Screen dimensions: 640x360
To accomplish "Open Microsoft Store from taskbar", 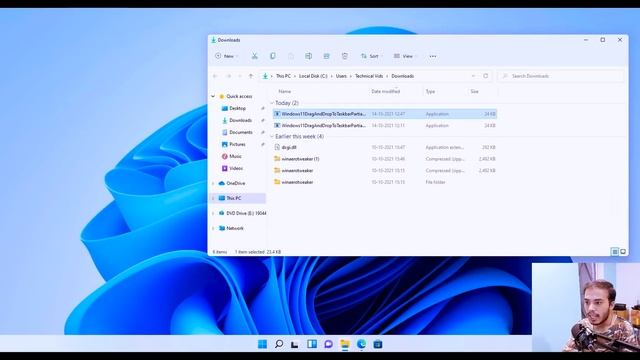I will (378, 344).
